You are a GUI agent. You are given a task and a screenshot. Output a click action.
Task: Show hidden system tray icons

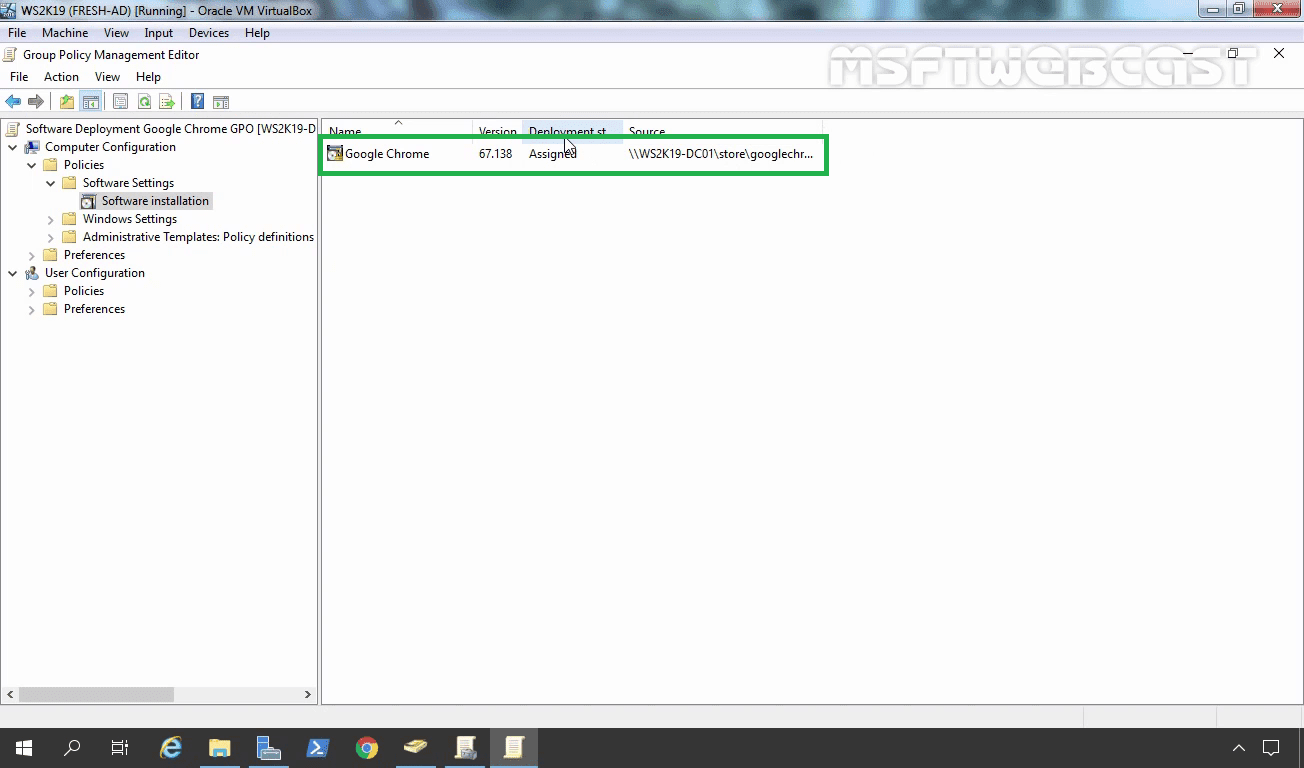click(1238, 748)
